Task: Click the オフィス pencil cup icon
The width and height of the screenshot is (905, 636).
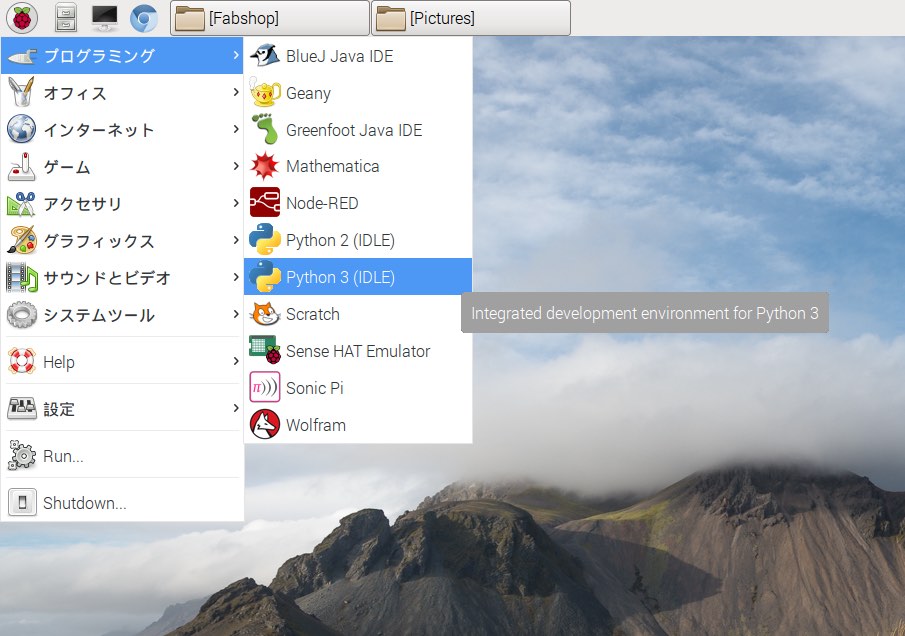Action: pyautogui.click(x=21, y=92)
